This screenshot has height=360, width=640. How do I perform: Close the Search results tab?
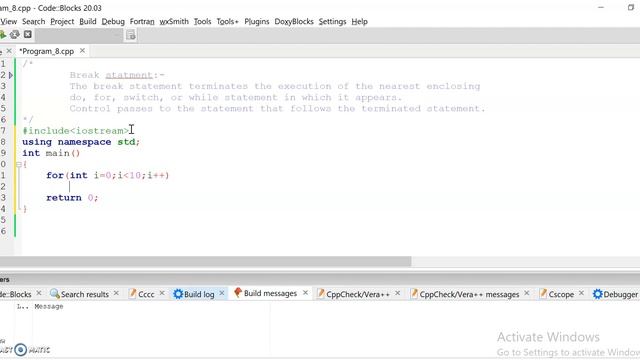click(x=116, y=293)
